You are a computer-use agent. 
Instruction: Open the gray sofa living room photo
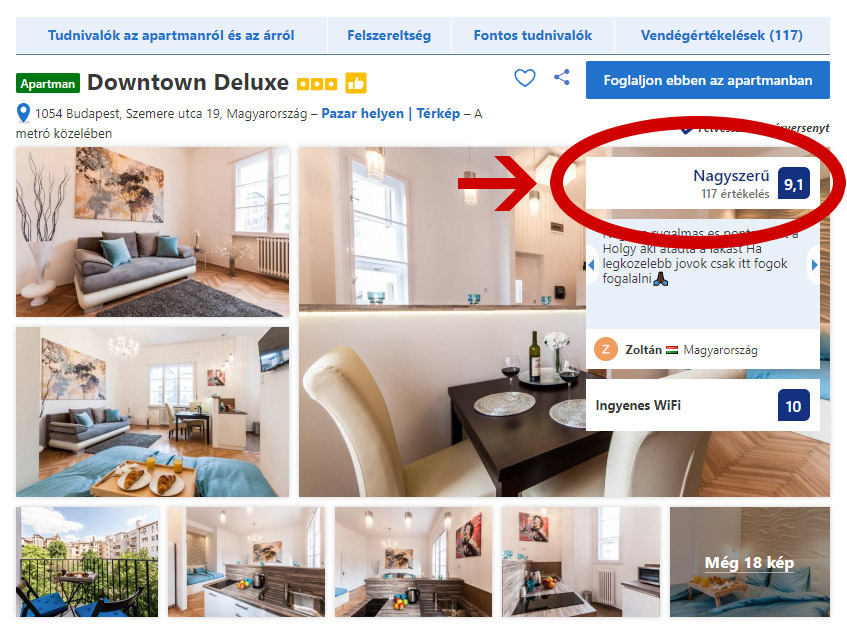tap(152, 232)
